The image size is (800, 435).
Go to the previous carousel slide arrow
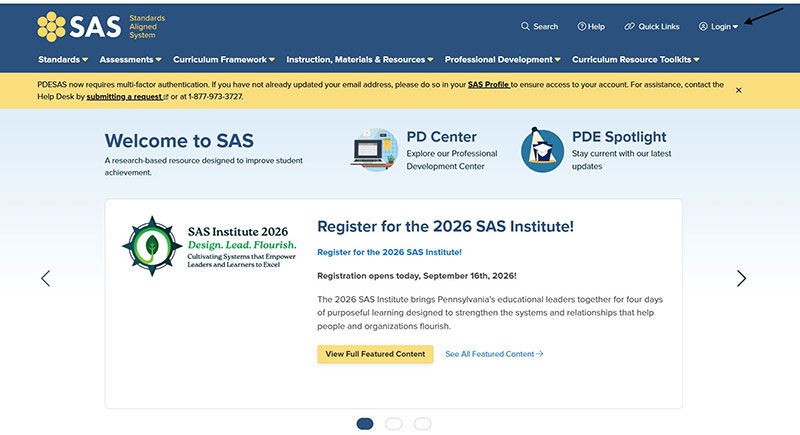45,278
